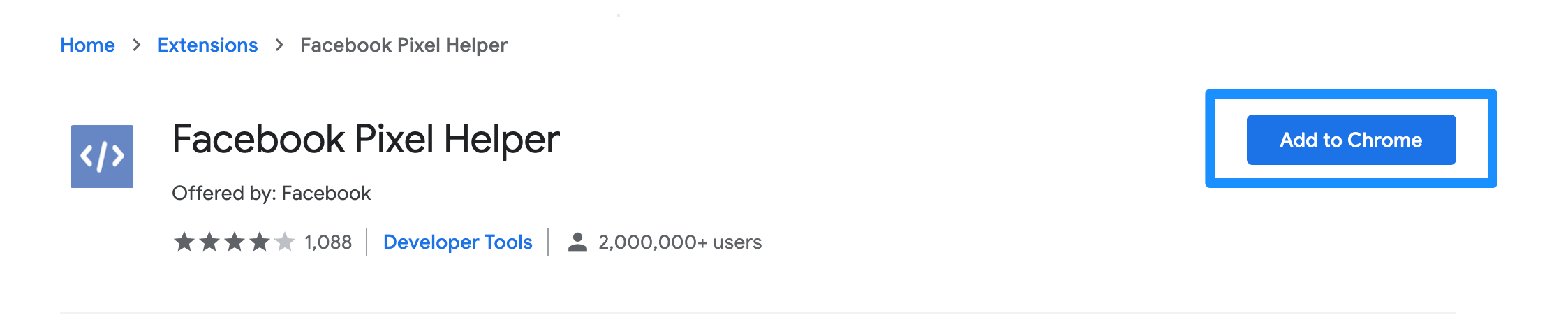Click the first rating star
1568x334 pixels.
pyautogui.click(x=184, y=242)
